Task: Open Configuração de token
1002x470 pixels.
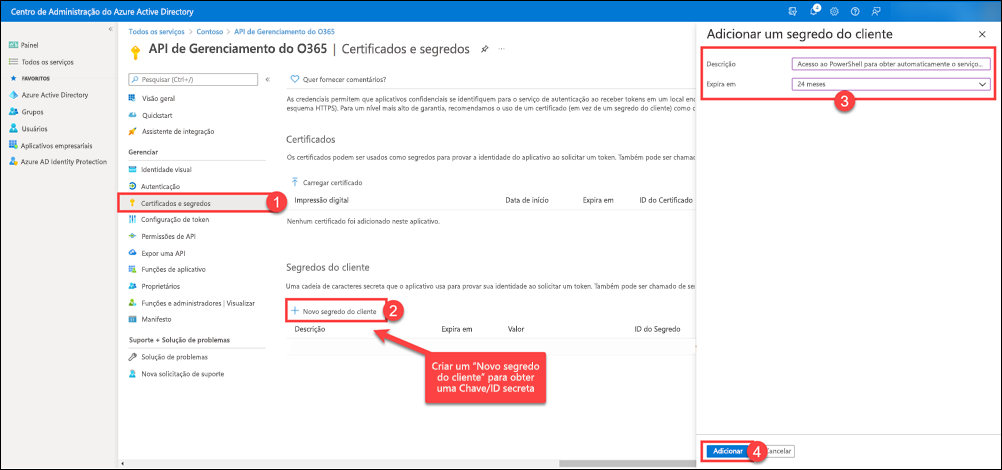Action: [x=175, y=219]
